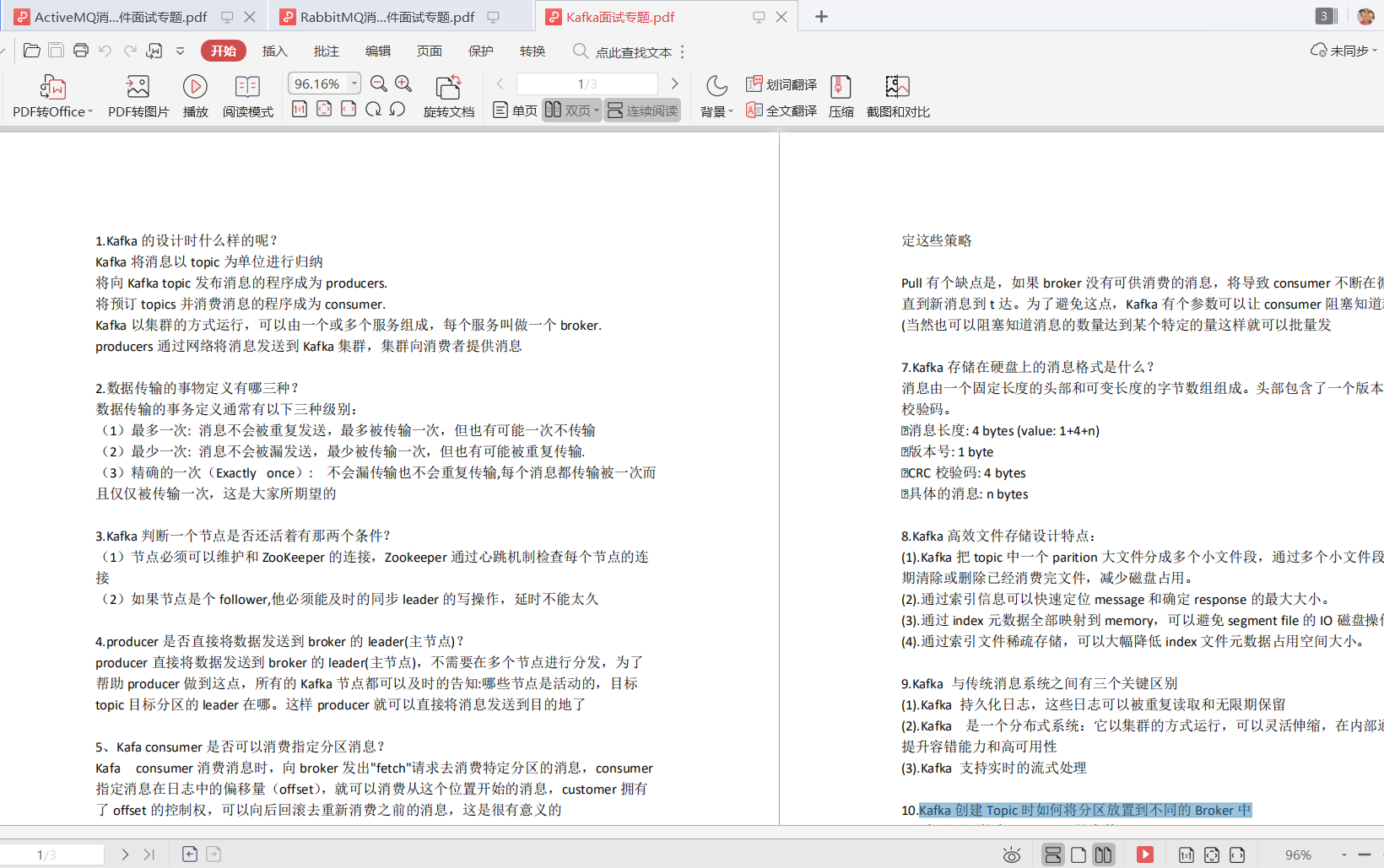Open the 保护 ribbon tab
The height and width of the screenshot is (868, 1384).
click(481, 51)
